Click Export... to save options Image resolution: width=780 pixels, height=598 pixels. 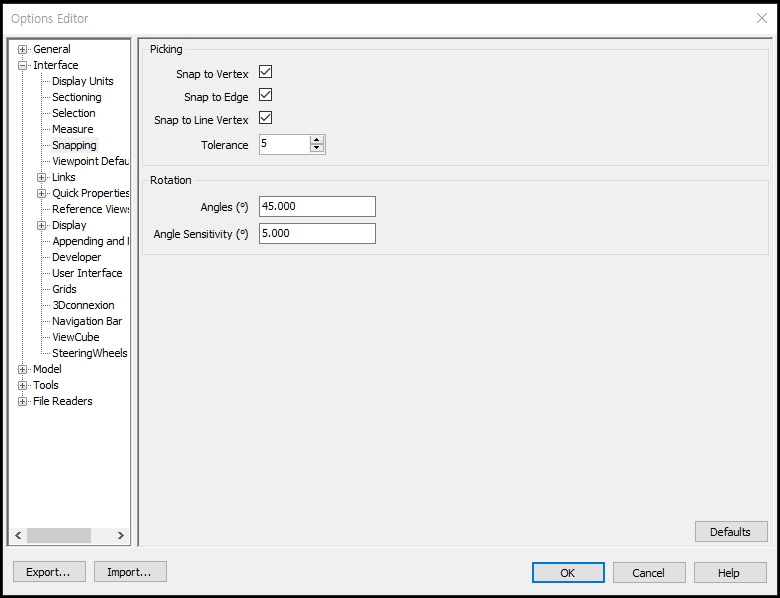click(48, 572)
